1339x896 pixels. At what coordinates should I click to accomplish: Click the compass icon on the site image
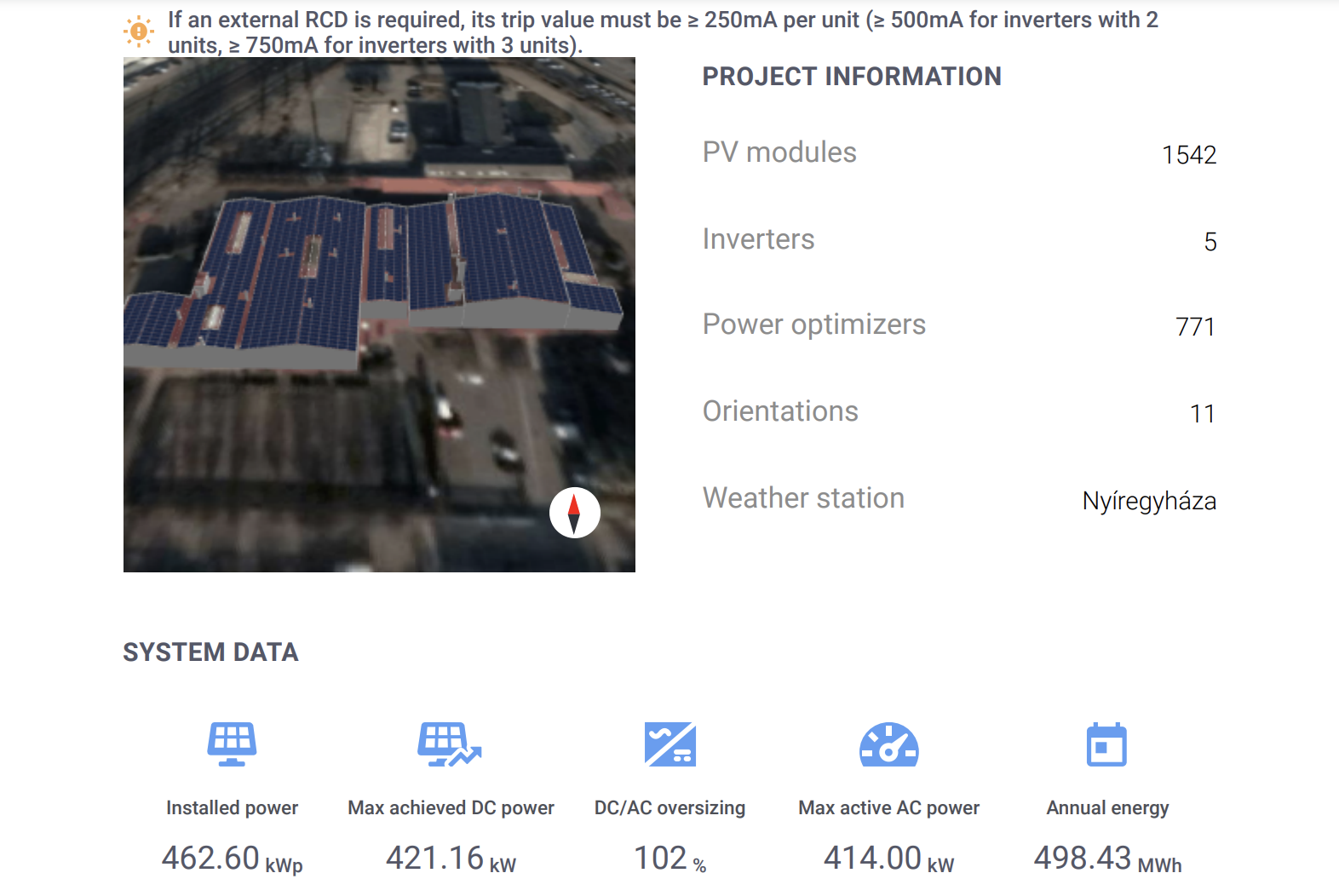pos(575,513)
